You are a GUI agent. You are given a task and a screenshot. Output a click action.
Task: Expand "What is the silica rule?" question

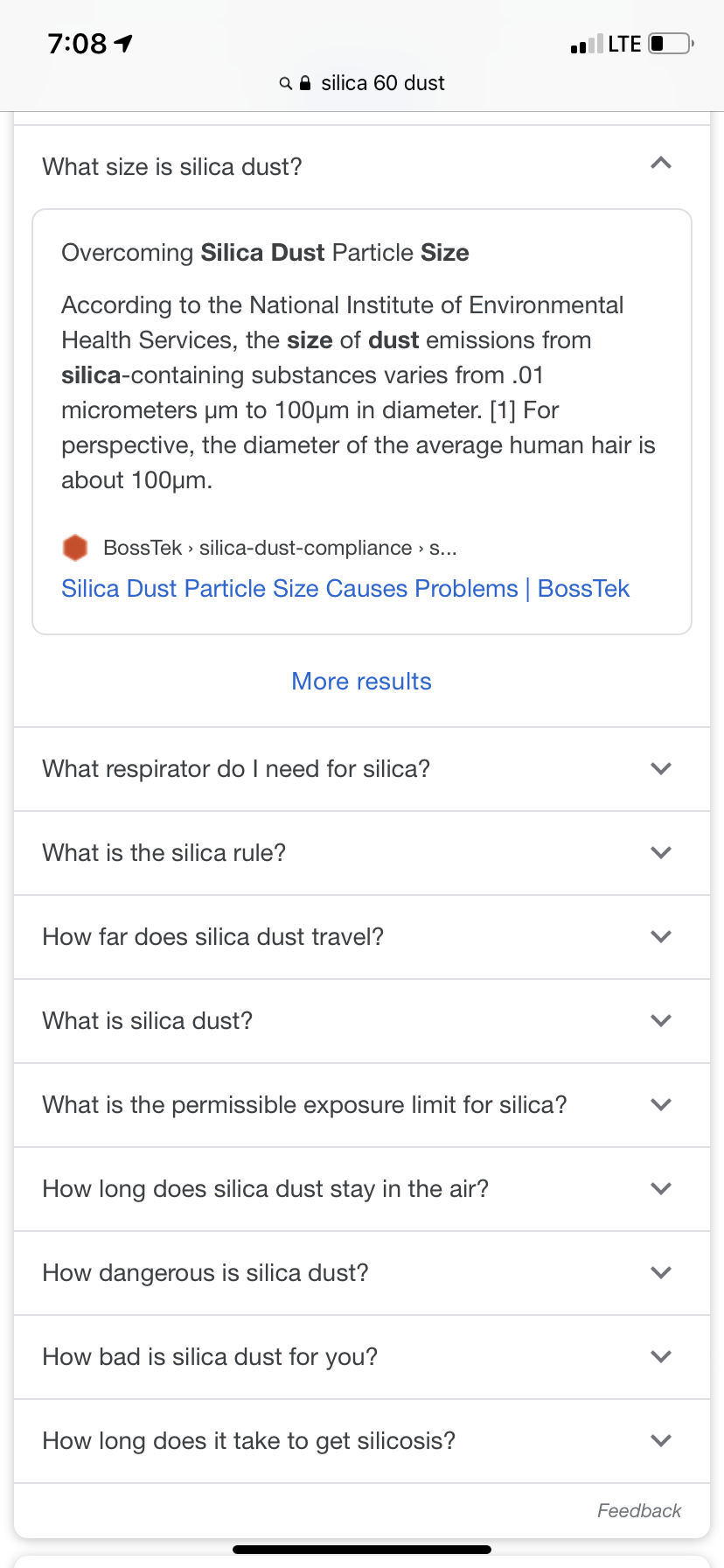[x=661, y=853]
